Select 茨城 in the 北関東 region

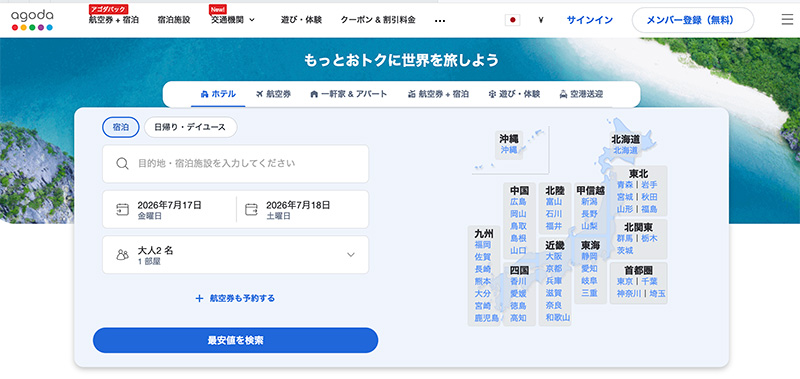click(625, 250)
